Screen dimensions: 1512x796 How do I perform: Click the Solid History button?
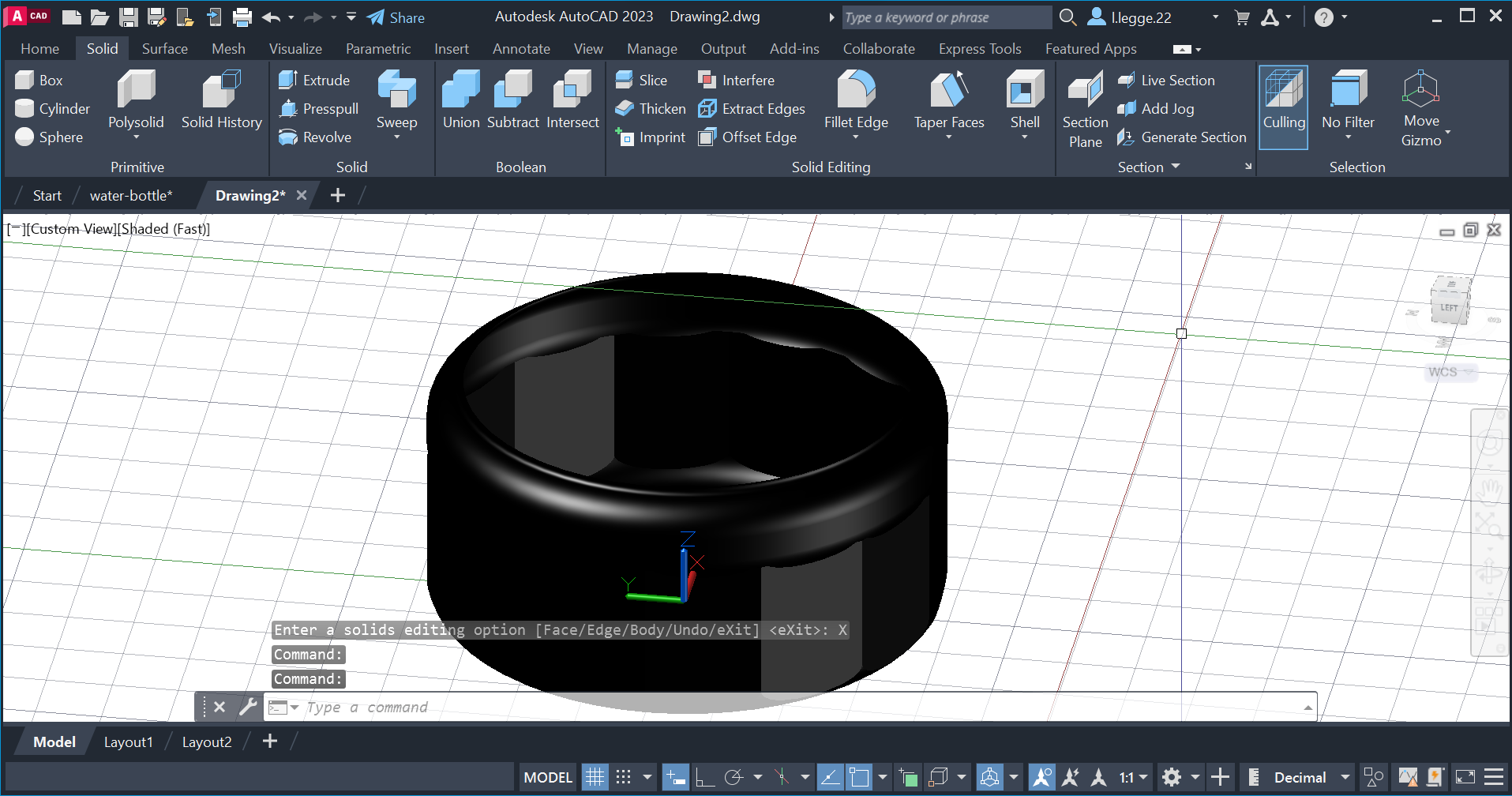(x=221, y=99)
